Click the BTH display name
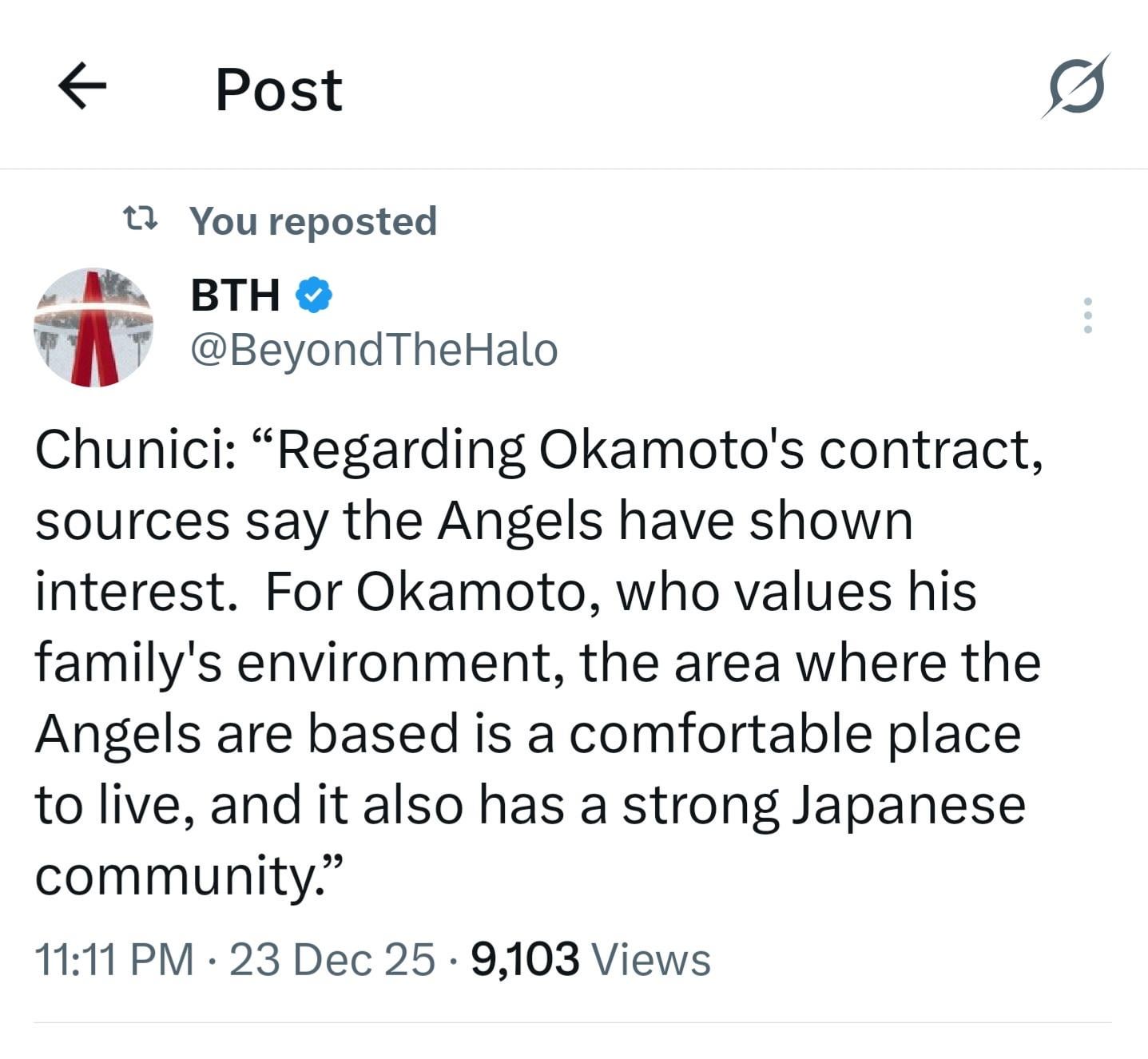Screen dimensions: 1148x1059 coord(235,295)
